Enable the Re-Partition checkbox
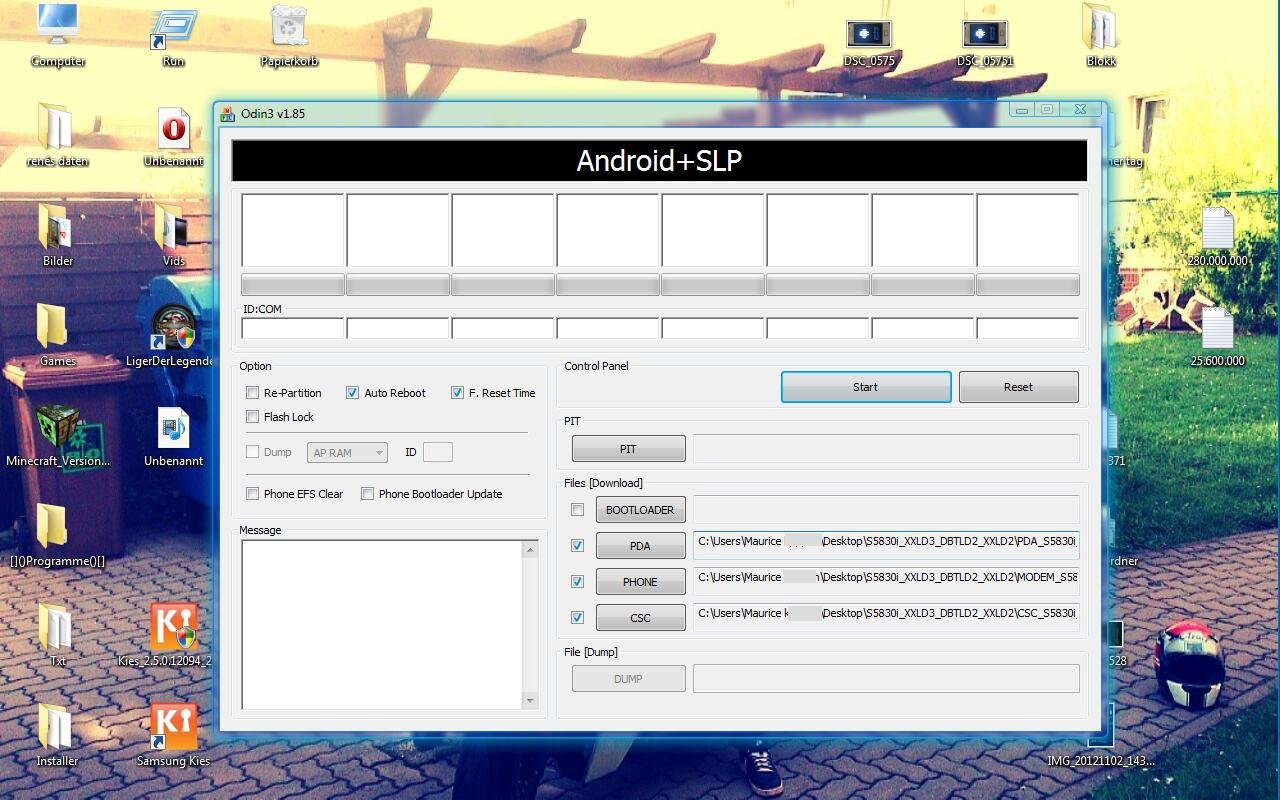The height and width of the screenshot is (800, 1280). 253,393
